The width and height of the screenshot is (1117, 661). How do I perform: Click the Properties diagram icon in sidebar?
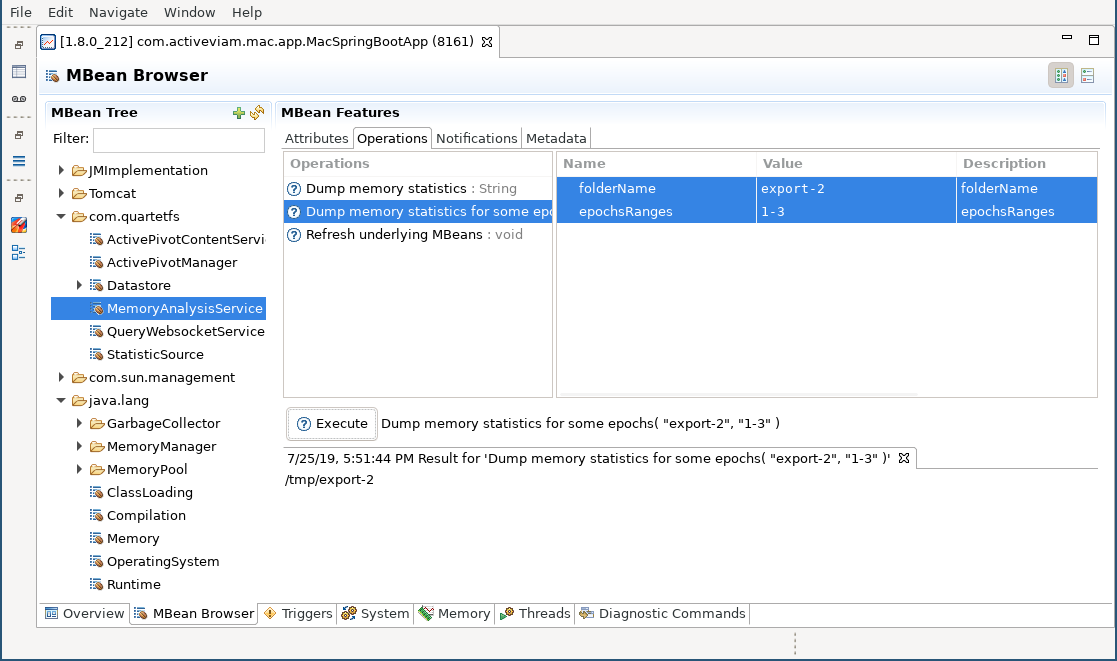[x=18, y=252]
